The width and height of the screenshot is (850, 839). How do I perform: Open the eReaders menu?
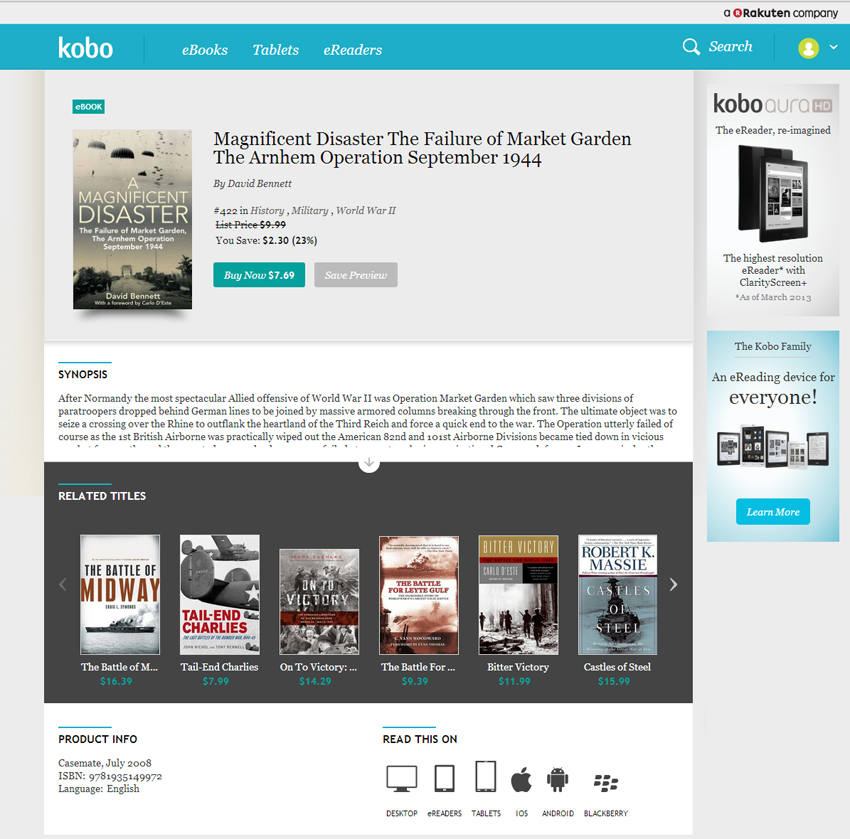[352, 50]
